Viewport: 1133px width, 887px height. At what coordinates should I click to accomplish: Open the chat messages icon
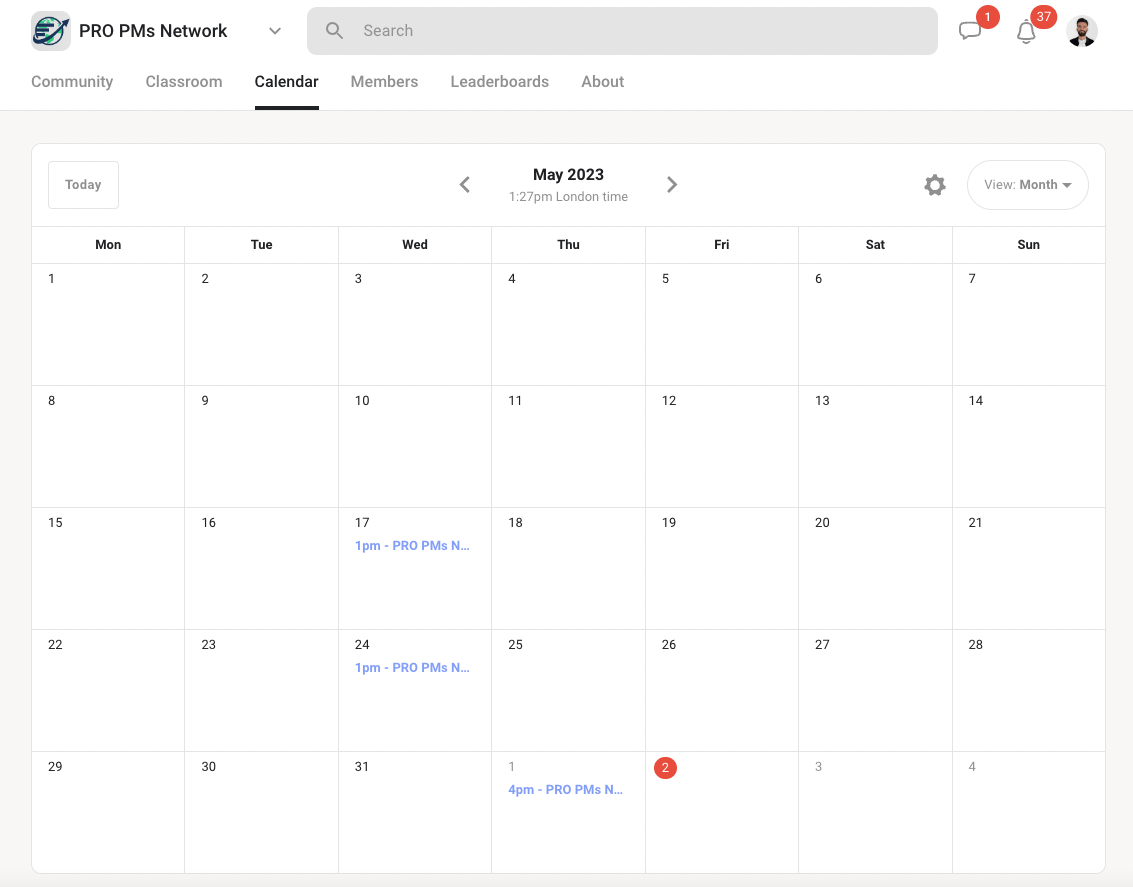pyautogui.click(x=970, y=31)
